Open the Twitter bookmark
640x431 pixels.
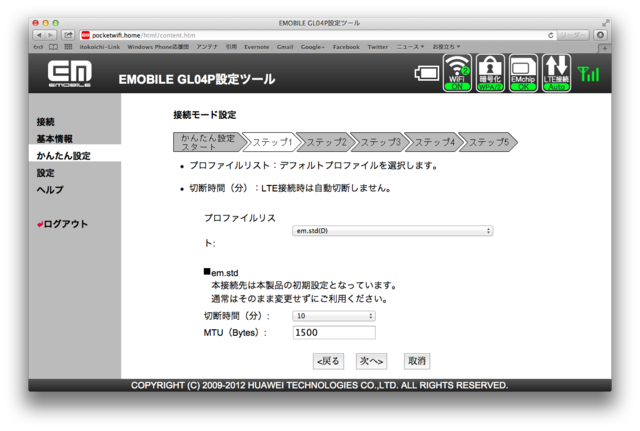378,47
